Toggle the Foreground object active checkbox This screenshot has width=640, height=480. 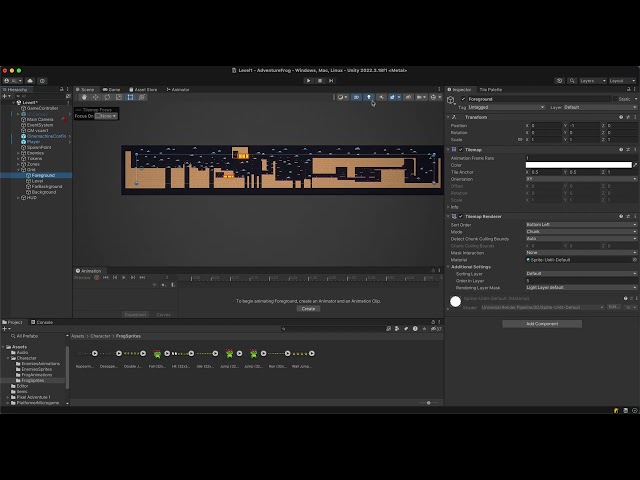click(463, 99)
